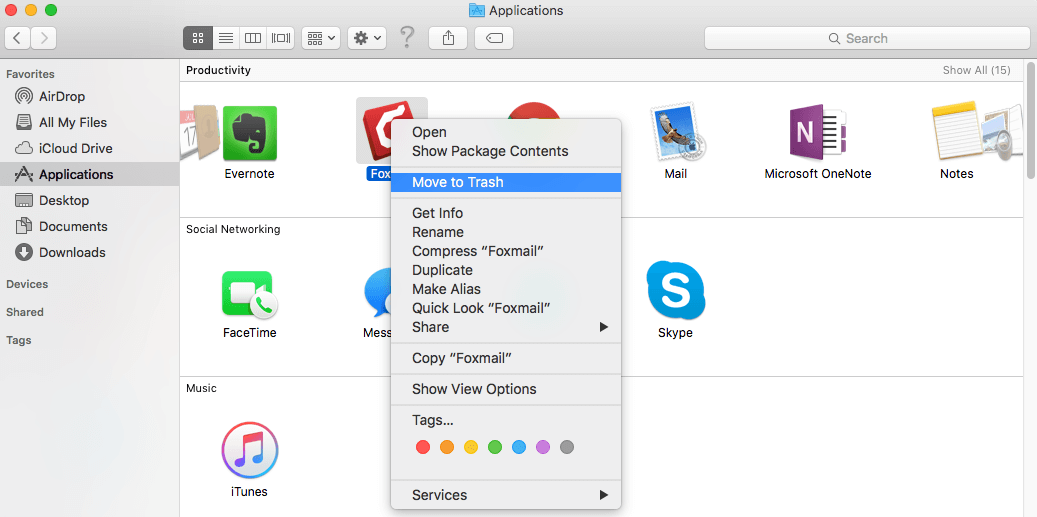Open Desktop folder from sidebar
Screen dimensions: 1037x517
click(x=52, y=200)
